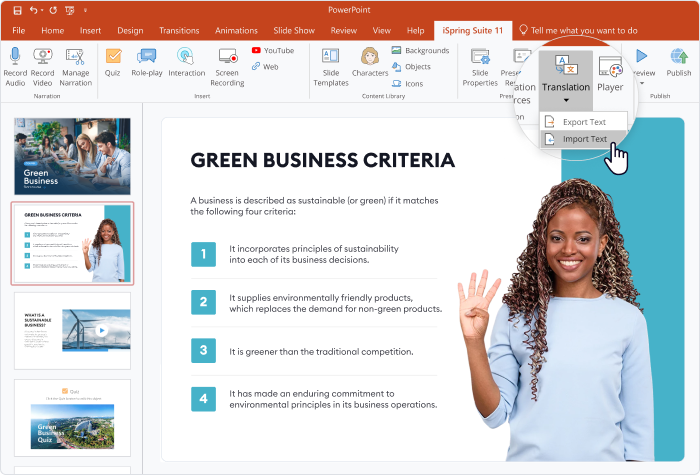The height and width of the screenshot is (475, 700).
Task: Expand the Preview dropdown arrow
Action: (x=642, y=83)
